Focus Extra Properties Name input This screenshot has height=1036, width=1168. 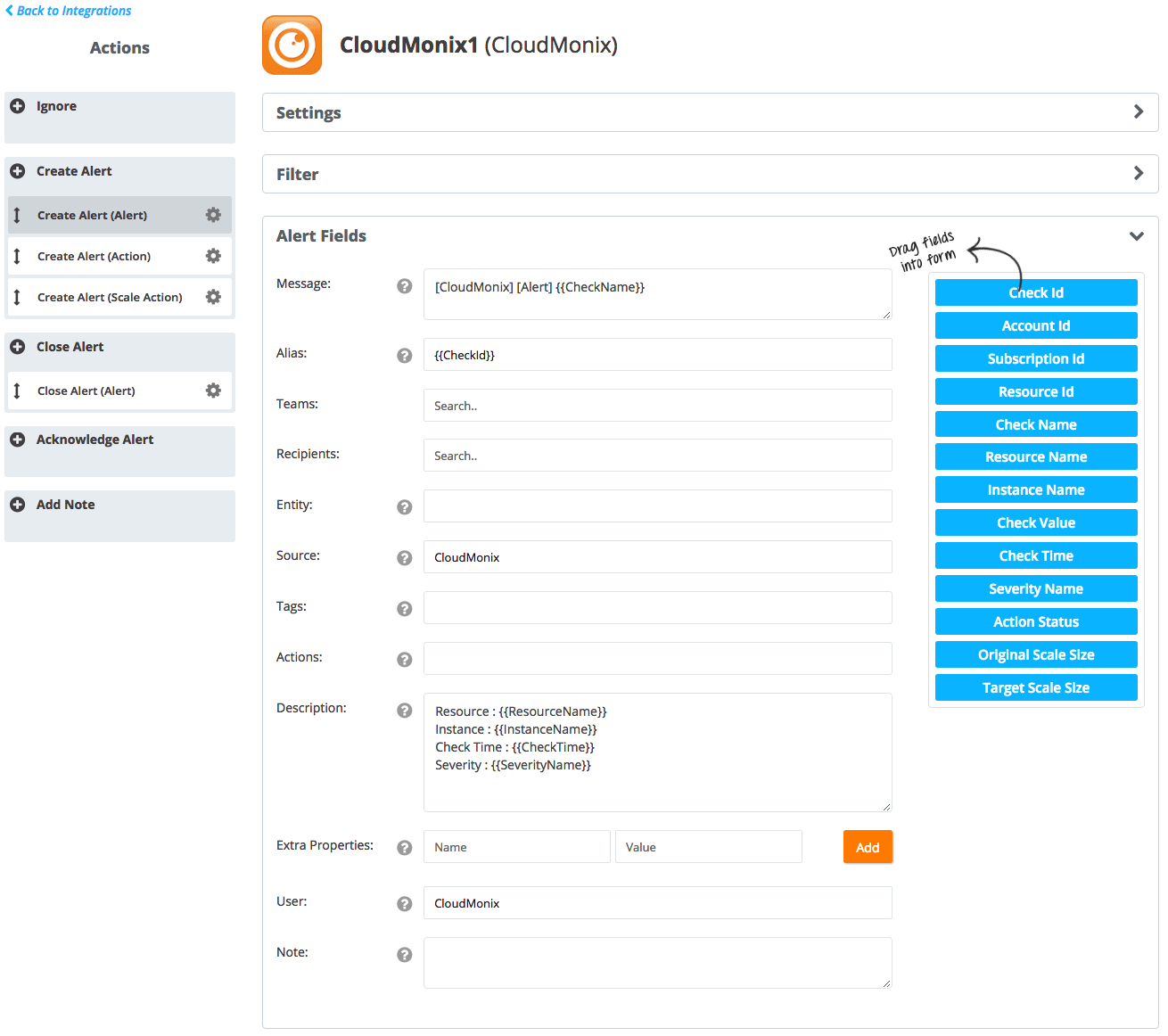(x=517, y=847)
